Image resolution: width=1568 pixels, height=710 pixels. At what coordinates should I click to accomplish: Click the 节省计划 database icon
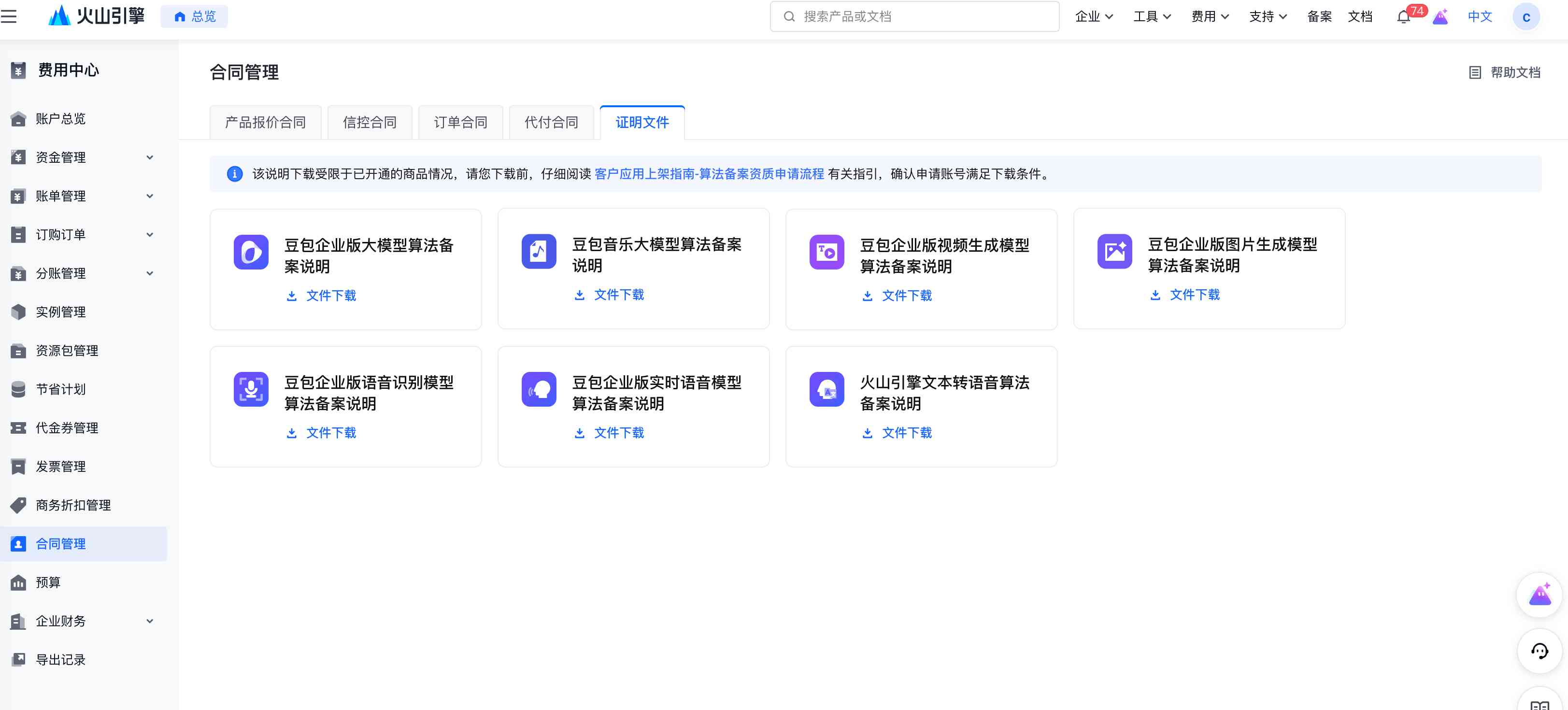[18, 389]
